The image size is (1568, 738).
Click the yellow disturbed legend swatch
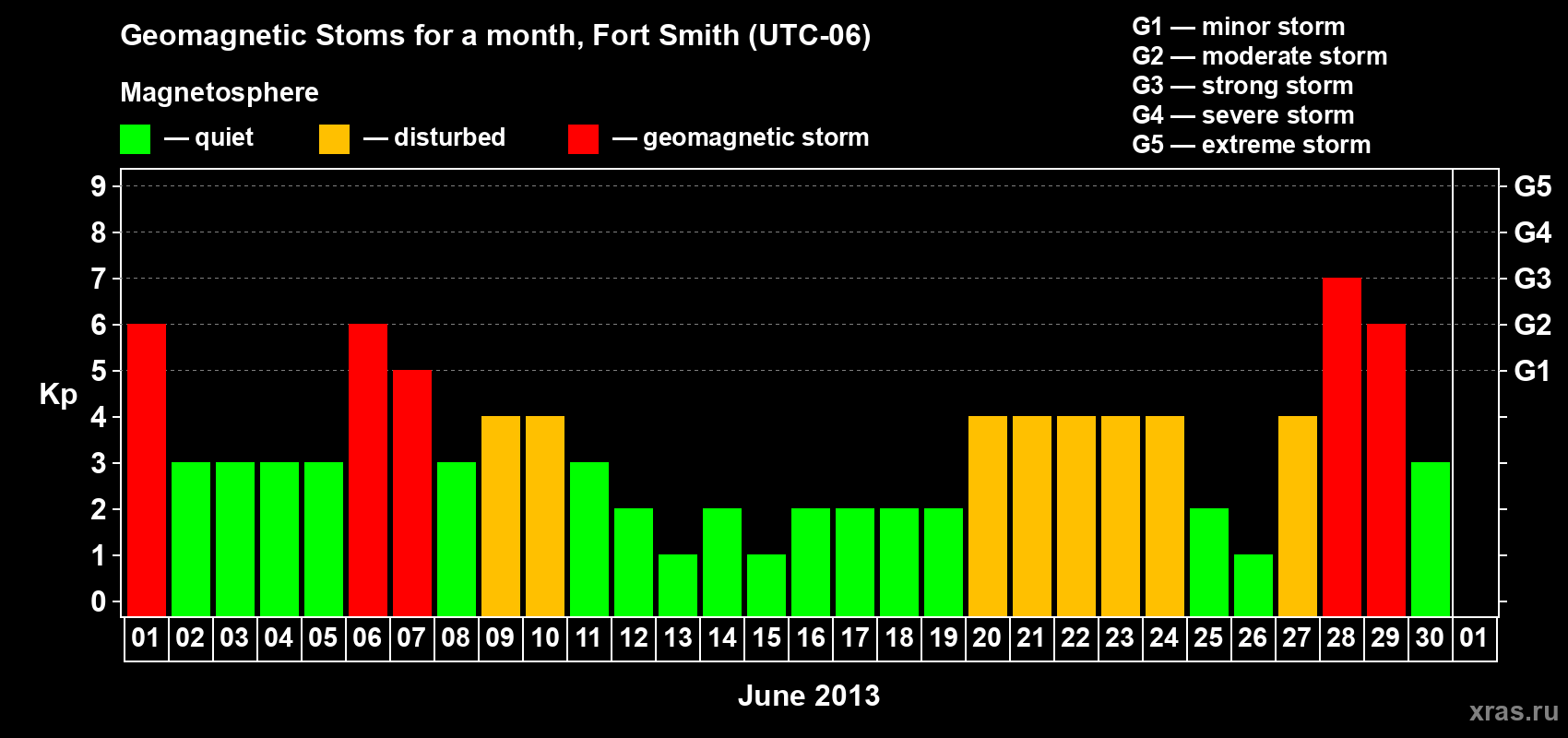pos(334,139)
